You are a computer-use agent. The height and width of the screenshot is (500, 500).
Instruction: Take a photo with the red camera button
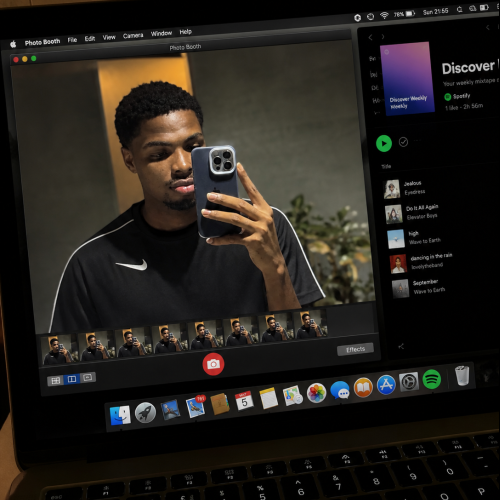[213, 364]
